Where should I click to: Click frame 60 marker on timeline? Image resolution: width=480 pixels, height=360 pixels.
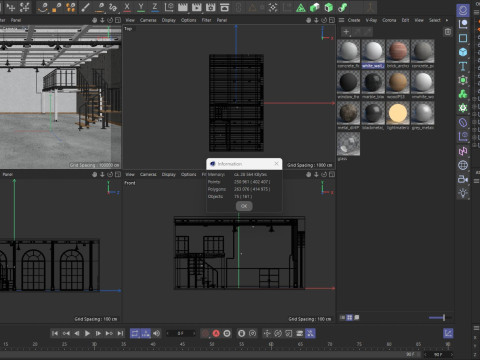[271, 345]
